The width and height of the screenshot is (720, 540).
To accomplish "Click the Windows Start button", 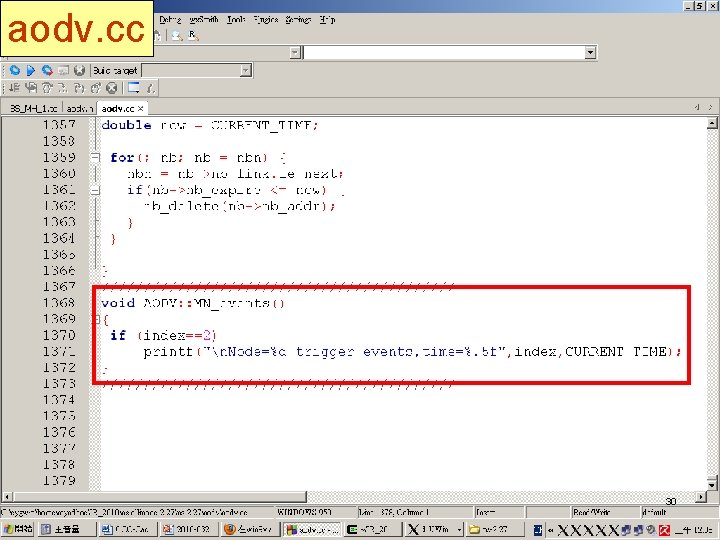I will point(17,529).
